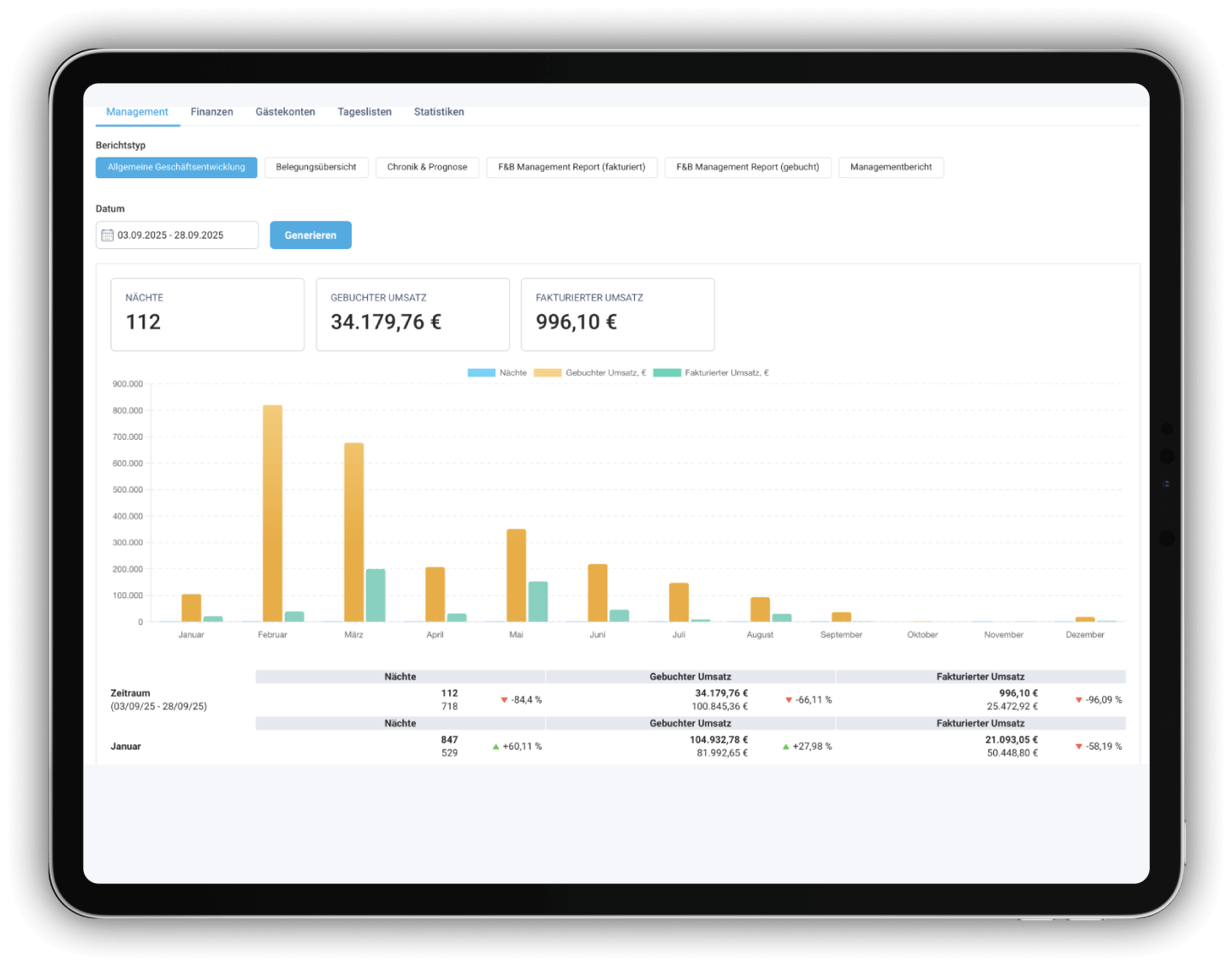Go to the Statistiken tab
1232x967 pixels.
(439, 112)
